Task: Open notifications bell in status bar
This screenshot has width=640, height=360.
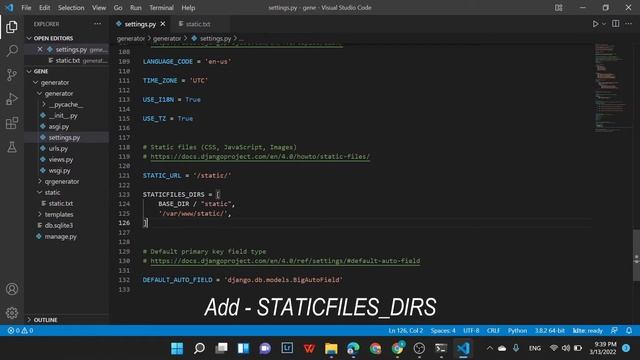Action: pyautogui.click(x=629, y=330)
